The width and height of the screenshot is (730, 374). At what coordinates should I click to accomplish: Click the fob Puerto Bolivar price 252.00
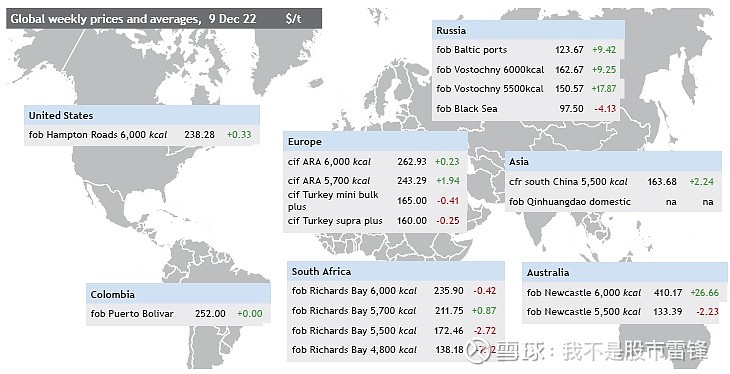pos(210,314)
